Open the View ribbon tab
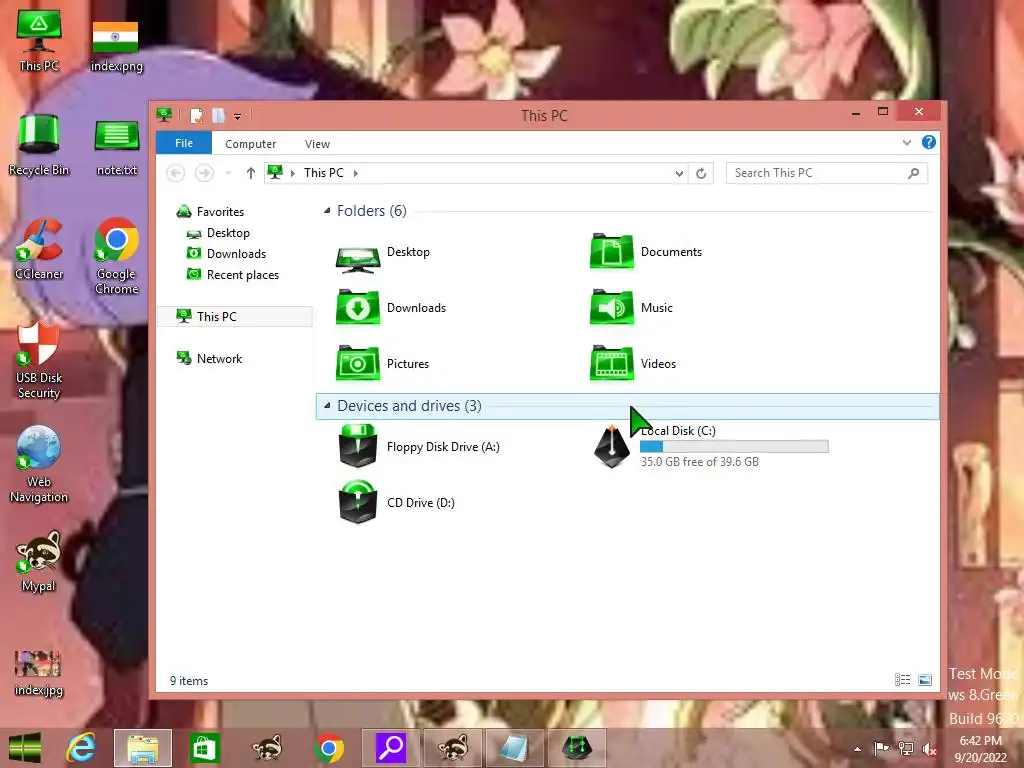Image resolution: width=1024 pixels, height=768 pixels. coord(317,144)
